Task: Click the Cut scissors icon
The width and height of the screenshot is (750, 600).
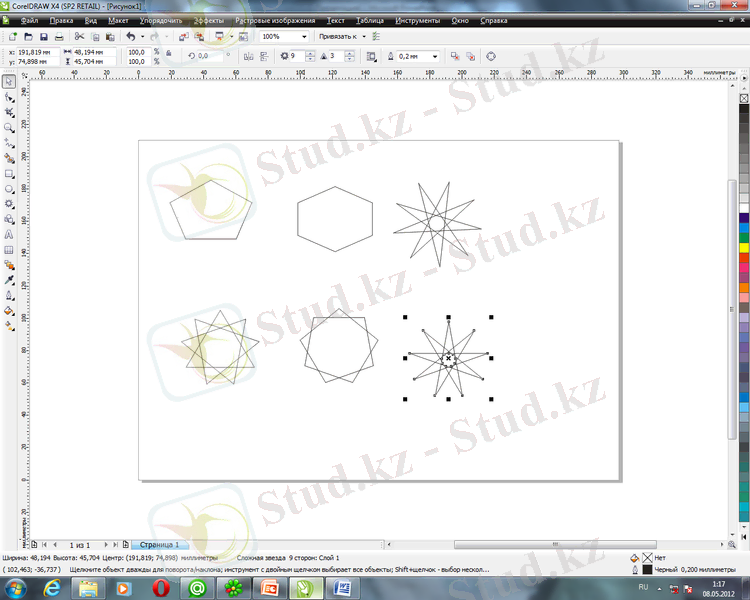Action: [x=79, y=36]
